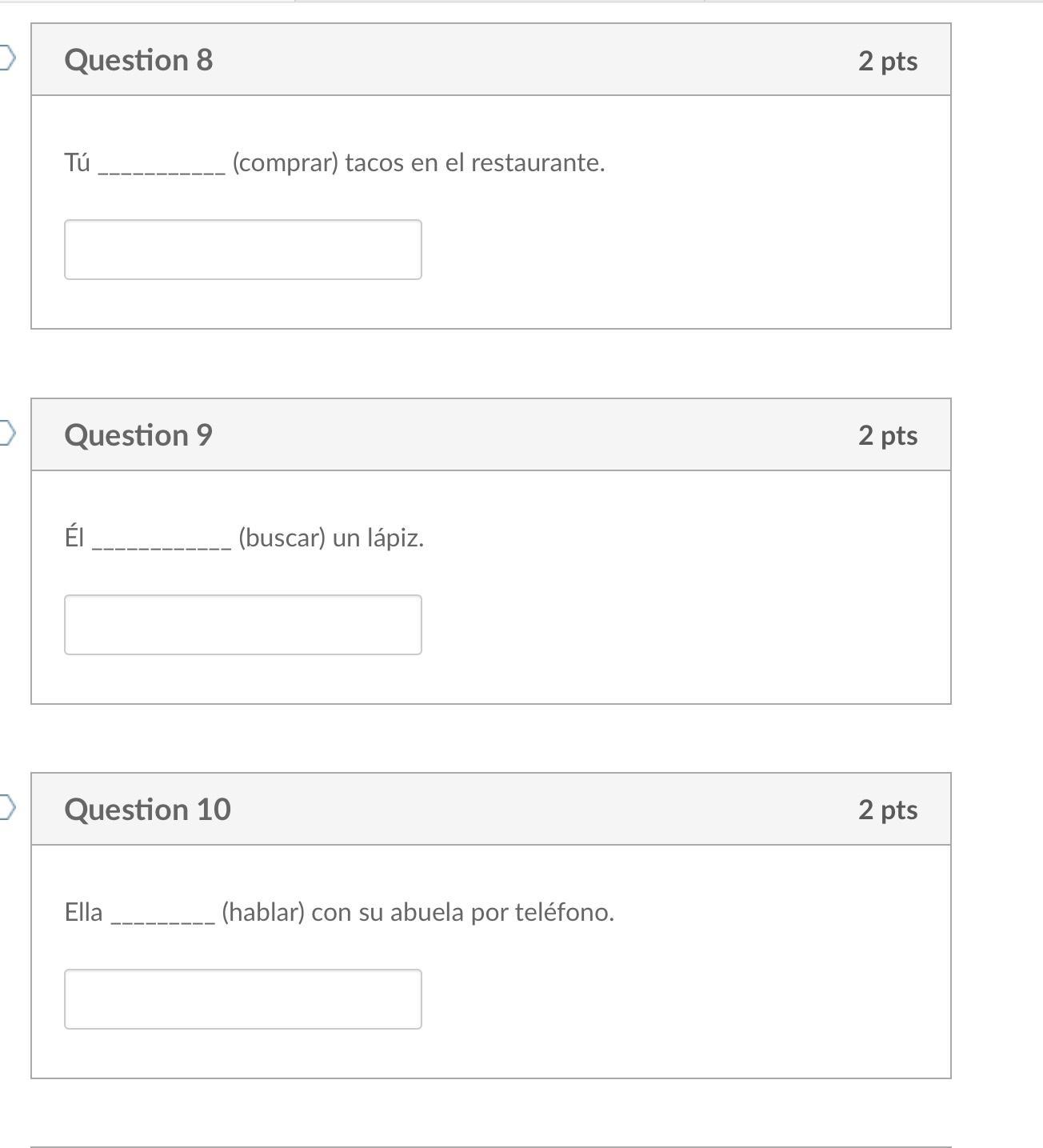Viewport: 1043px width, 1148px height.
Task: Click the Question 8 answer text box
Action: coord(242,250)
